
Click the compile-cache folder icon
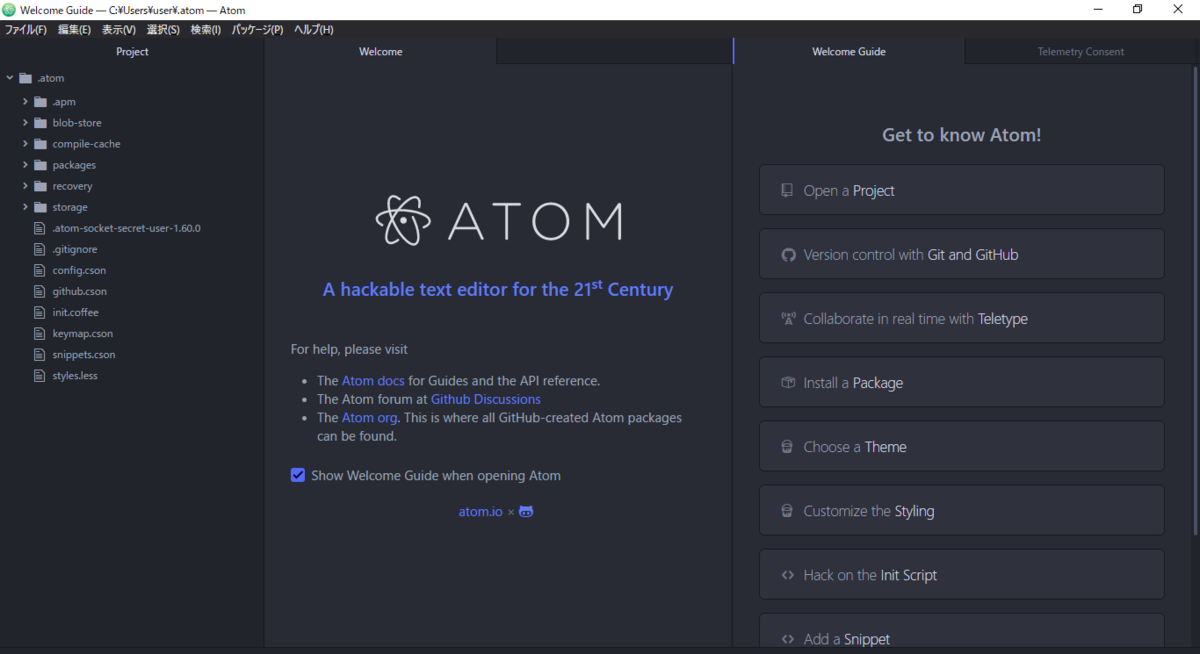pyautogui.click(x=41, y=144)
